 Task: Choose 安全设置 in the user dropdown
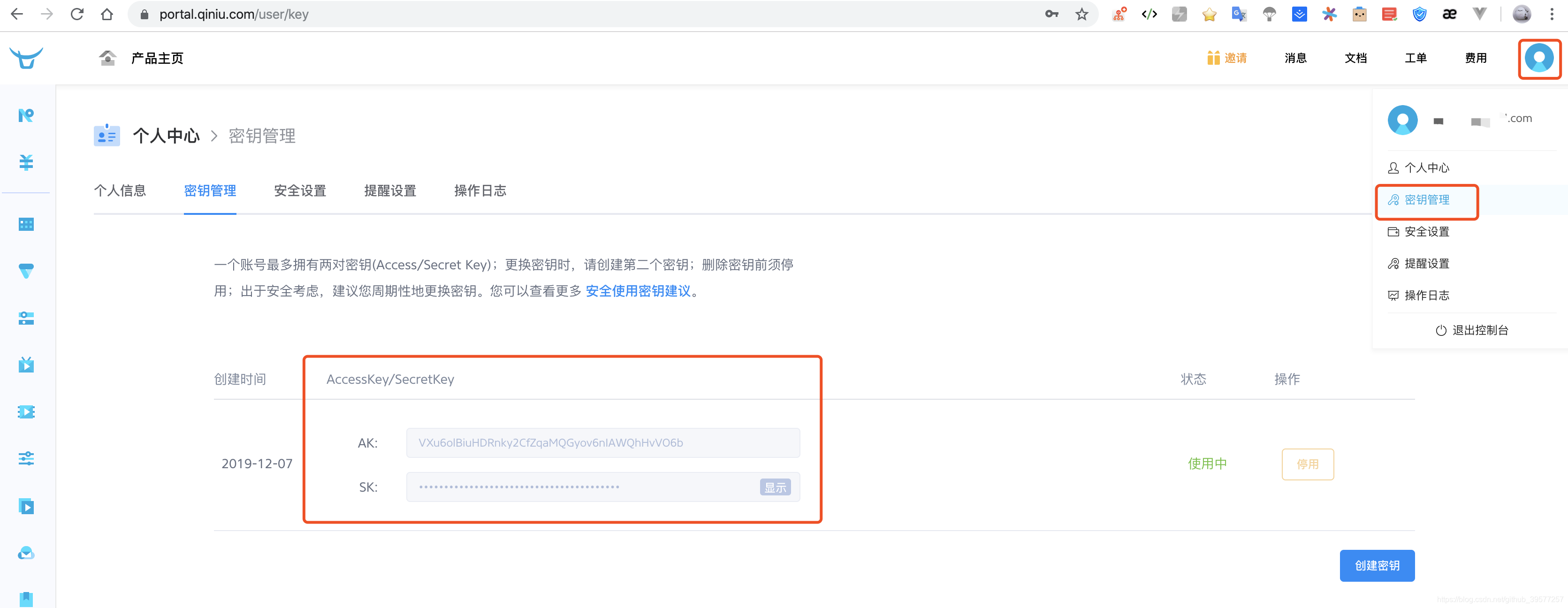pos(1427,232)
